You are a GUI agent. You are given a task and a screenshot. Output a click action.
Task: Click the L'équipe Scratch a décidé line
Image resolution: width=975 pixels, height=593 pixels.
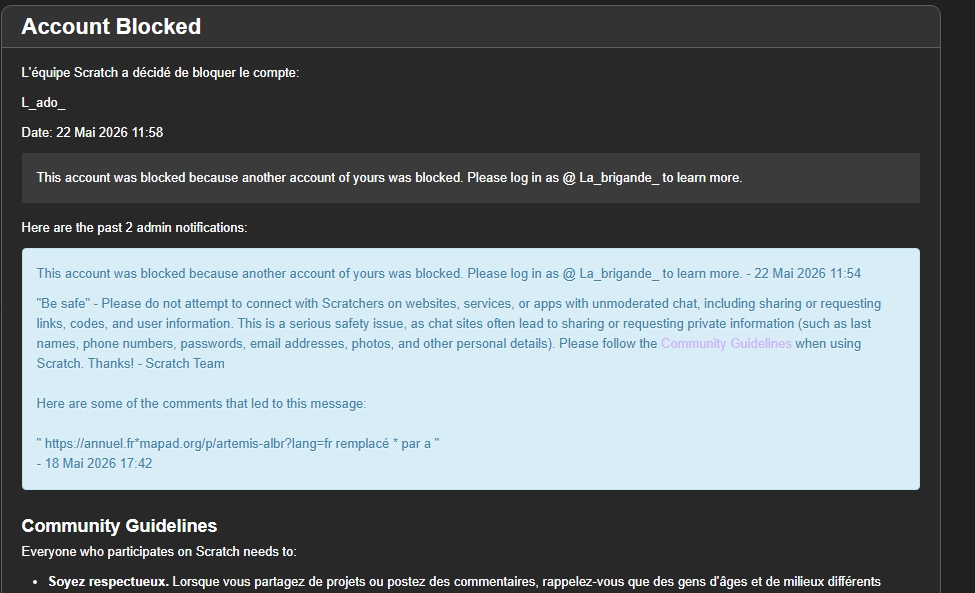click(x=160, y=73)
